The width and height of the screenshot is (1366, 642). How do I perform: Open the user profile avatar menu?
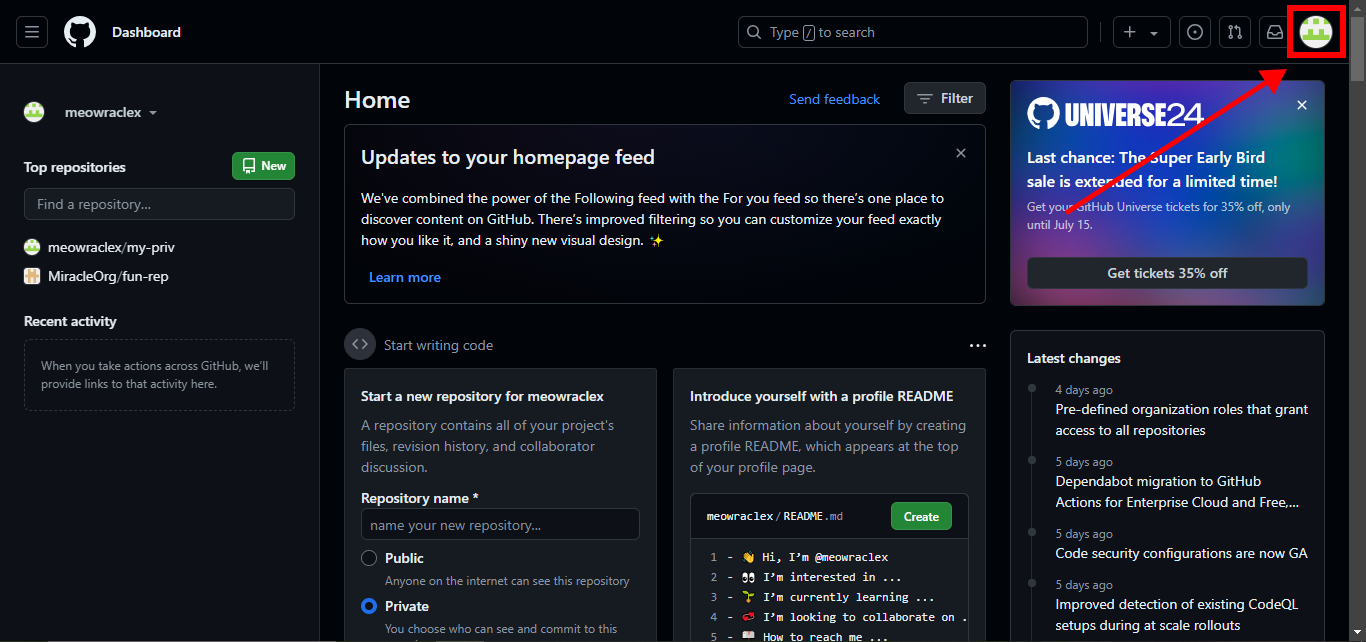click(x=1315, y=32)
